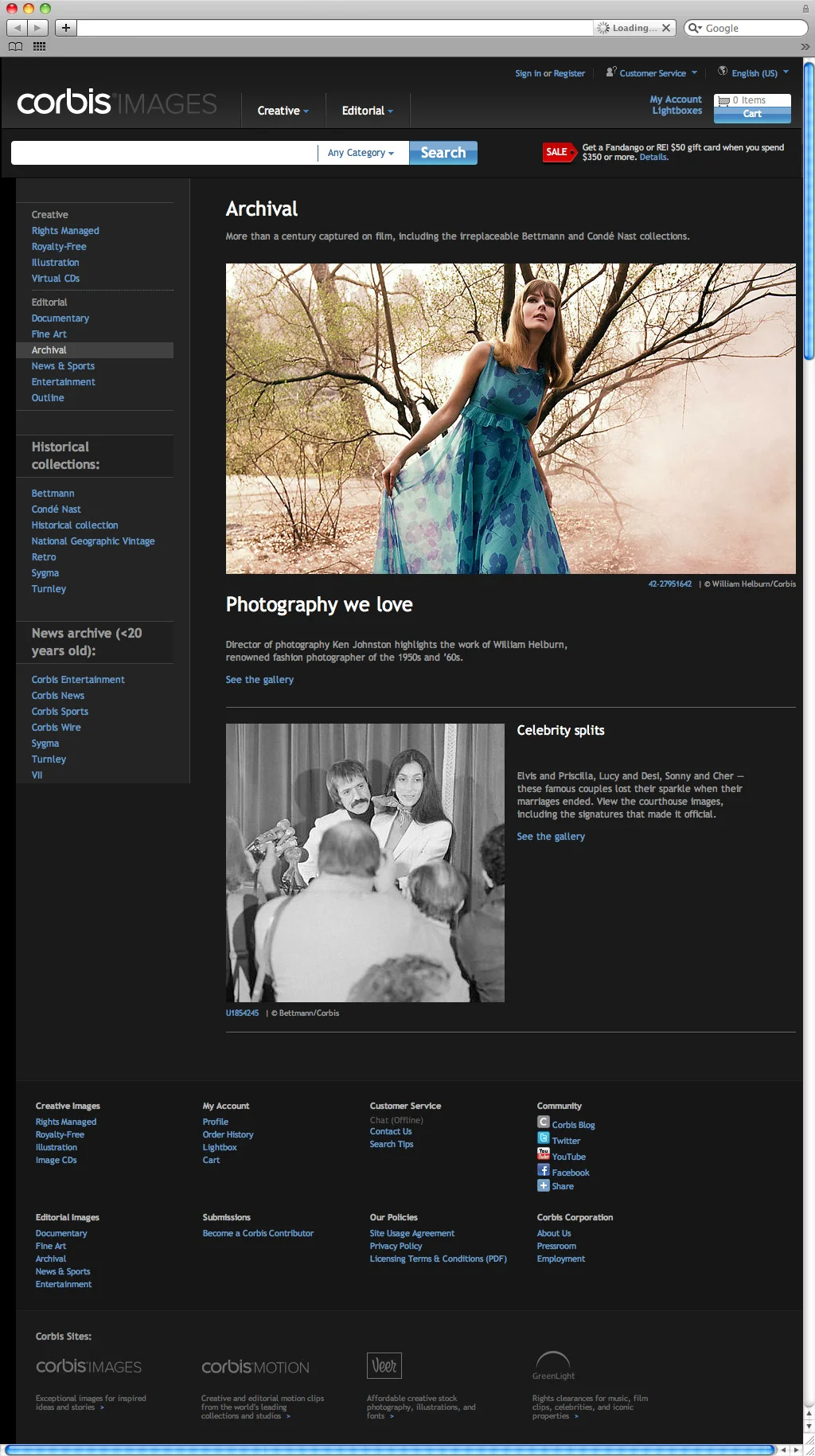Click the vertical scrollbar down arrow
The image size is (815, 1456).
coord(809,1427)
